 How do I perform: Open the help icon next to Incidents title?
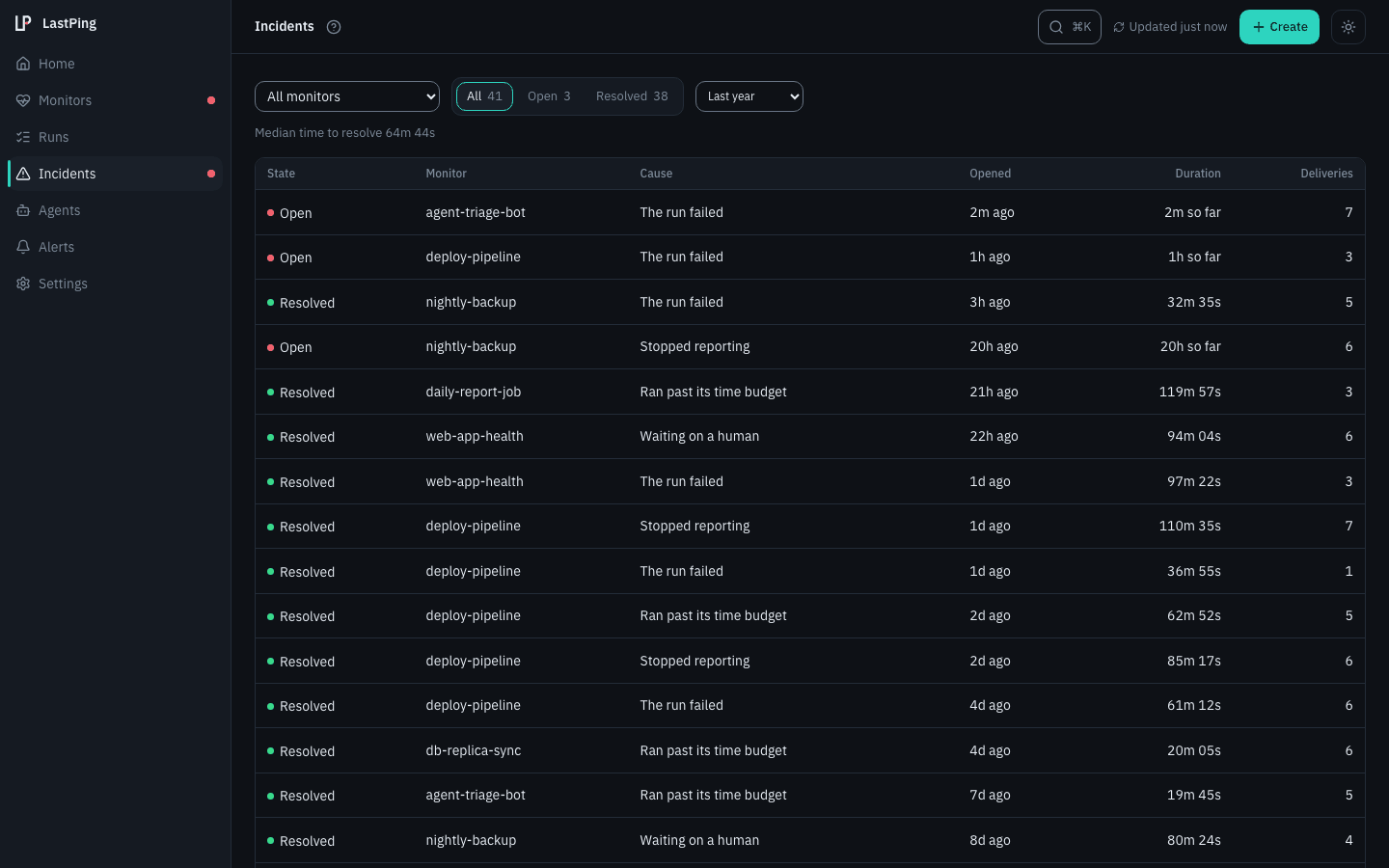click(334, 27)
